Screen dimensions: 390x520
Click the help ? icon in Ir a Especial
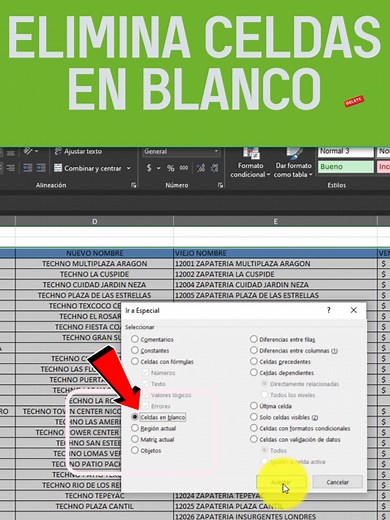[x=329, y=310]
